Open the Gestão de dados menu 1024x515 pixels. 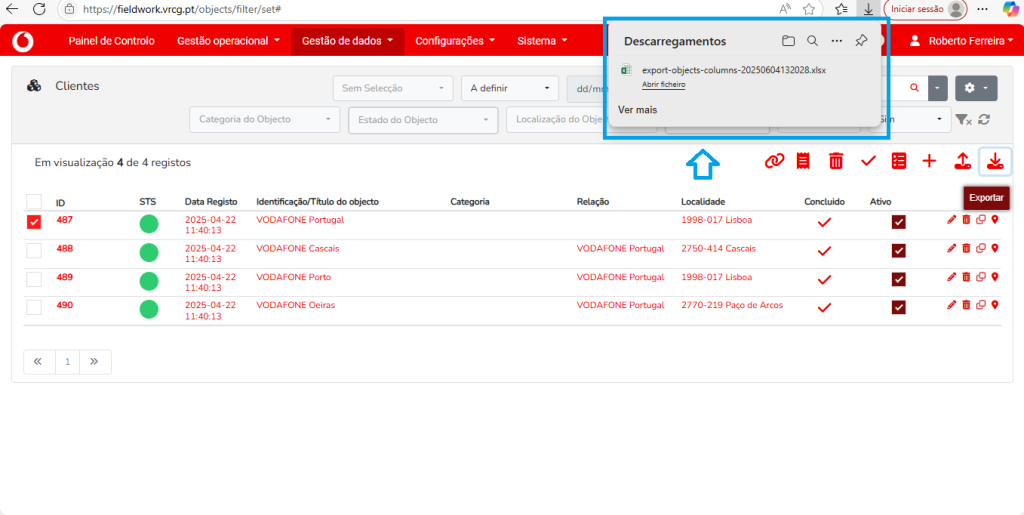(x=348, y=40)
